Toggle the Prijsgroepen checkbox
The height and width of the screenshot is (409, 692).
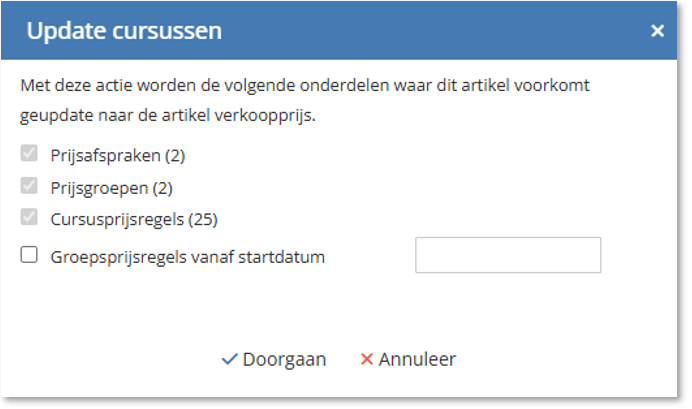point(29,186)
